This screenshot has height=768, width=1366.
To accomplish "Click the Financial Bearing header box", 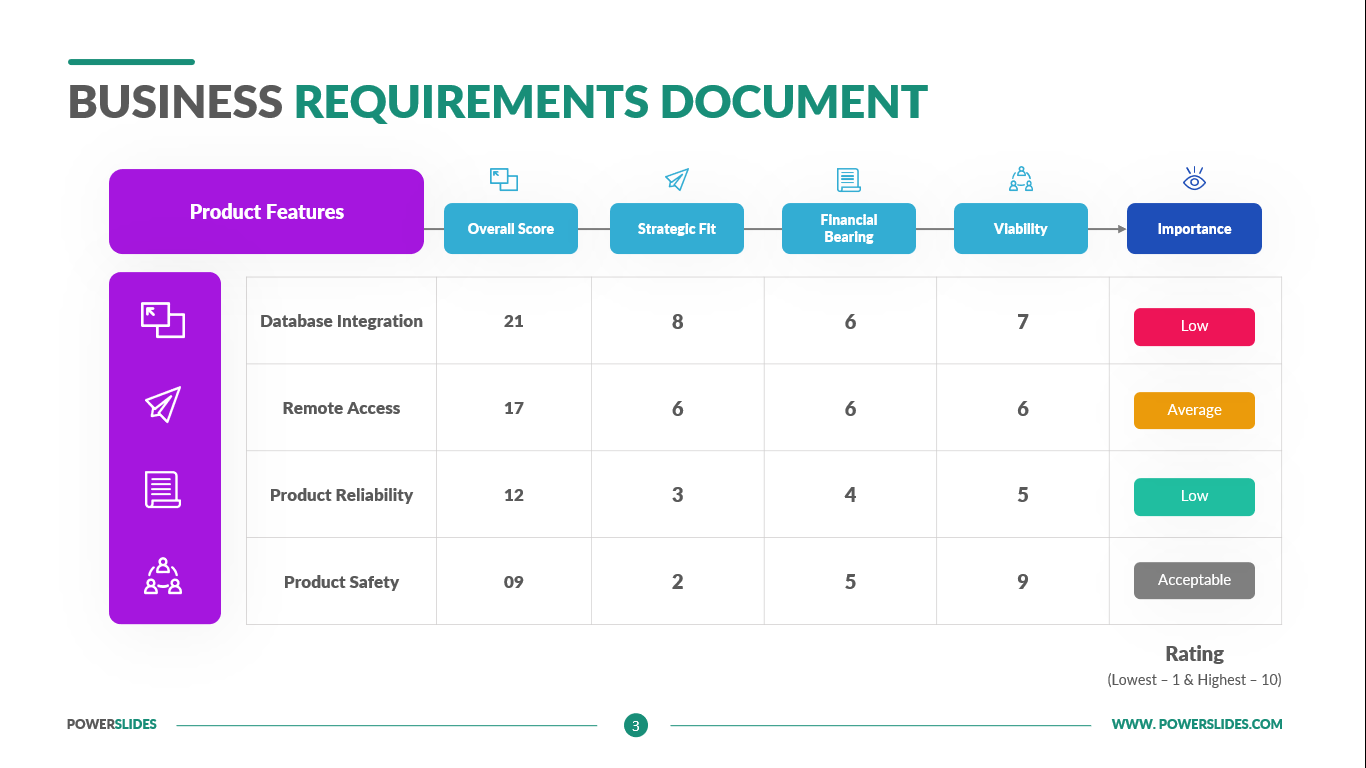I will pyautogui.click(x=849, y=229).
